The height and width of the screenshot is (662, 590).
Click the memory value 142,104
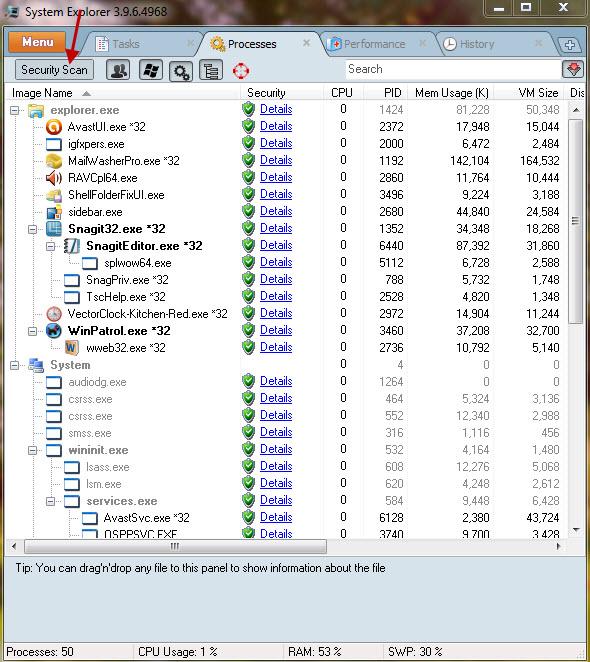point(469,161)
